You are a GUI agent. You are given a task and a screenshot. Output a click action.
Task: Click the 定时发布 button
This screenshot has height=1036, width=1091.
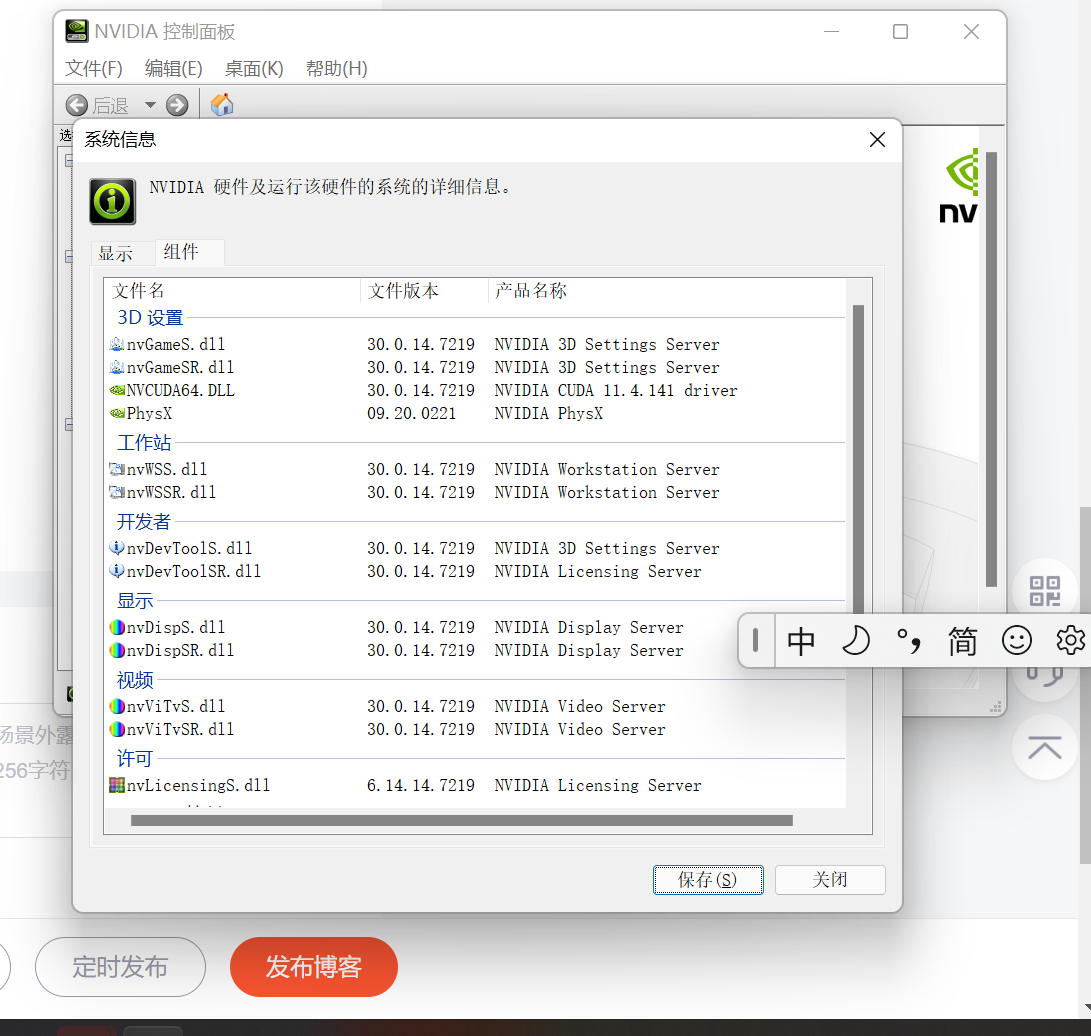click(x=120, y=966)
